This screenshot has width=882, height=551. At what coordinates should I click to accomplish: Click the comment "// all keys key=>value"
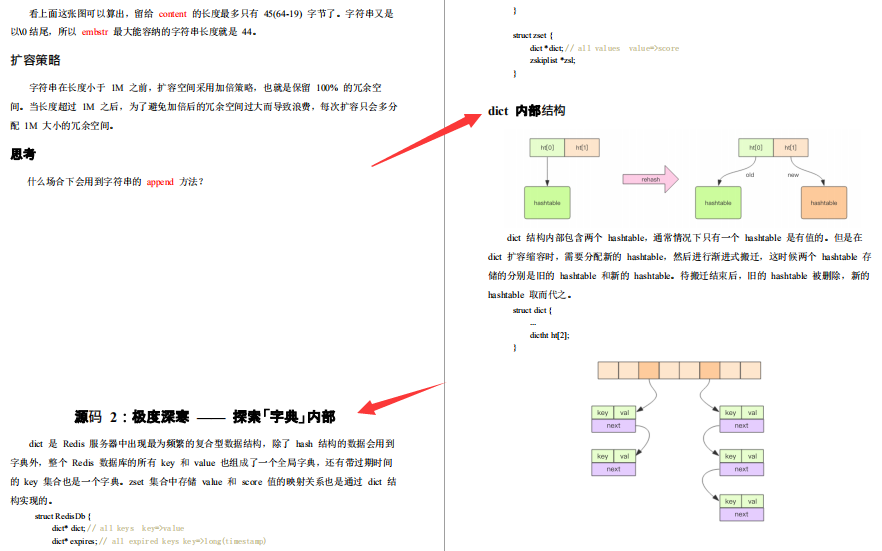point(136,529)
